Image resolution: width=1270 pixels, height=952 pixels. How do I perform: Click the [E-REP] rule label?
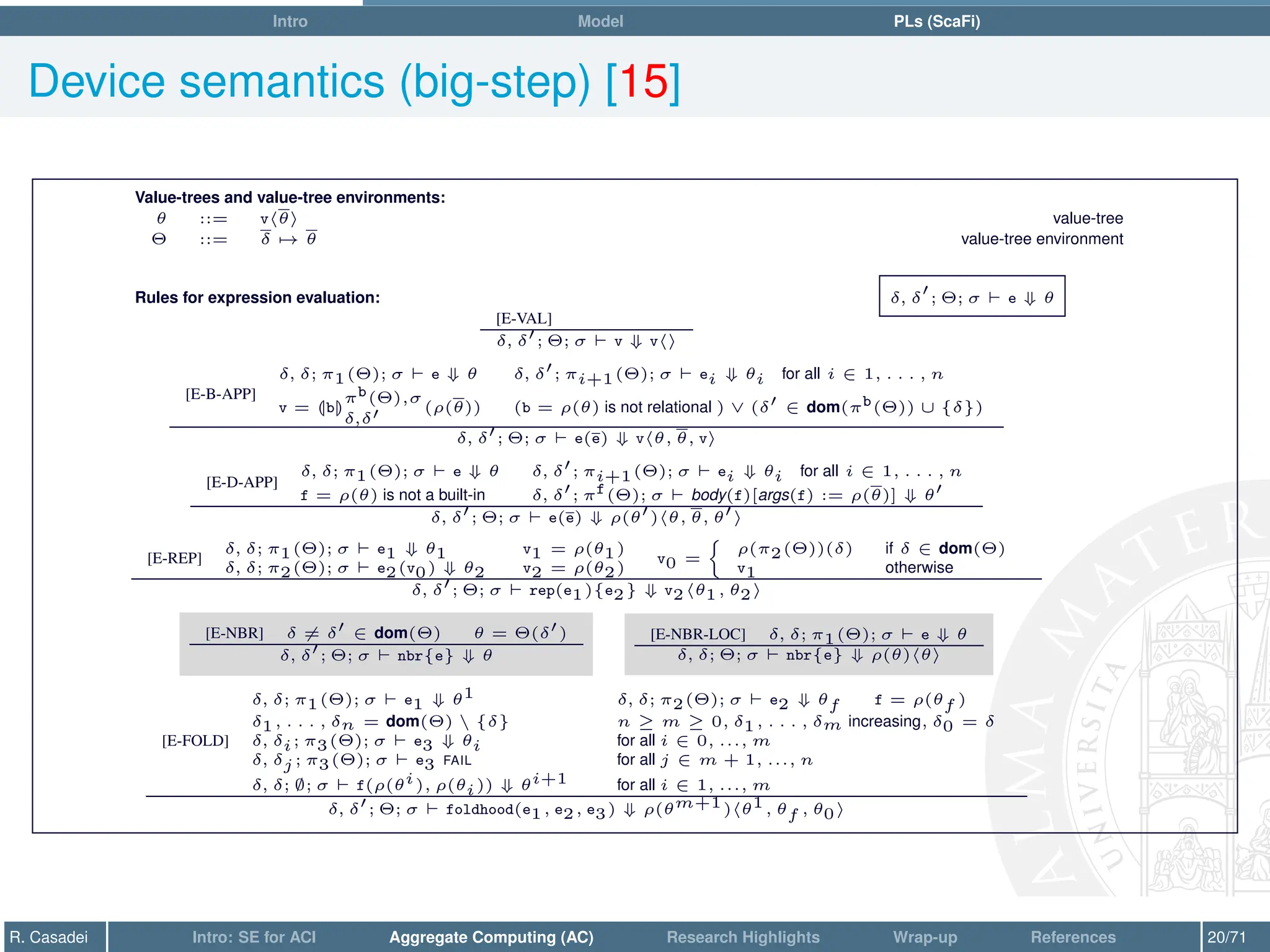(x=174, y=558)
